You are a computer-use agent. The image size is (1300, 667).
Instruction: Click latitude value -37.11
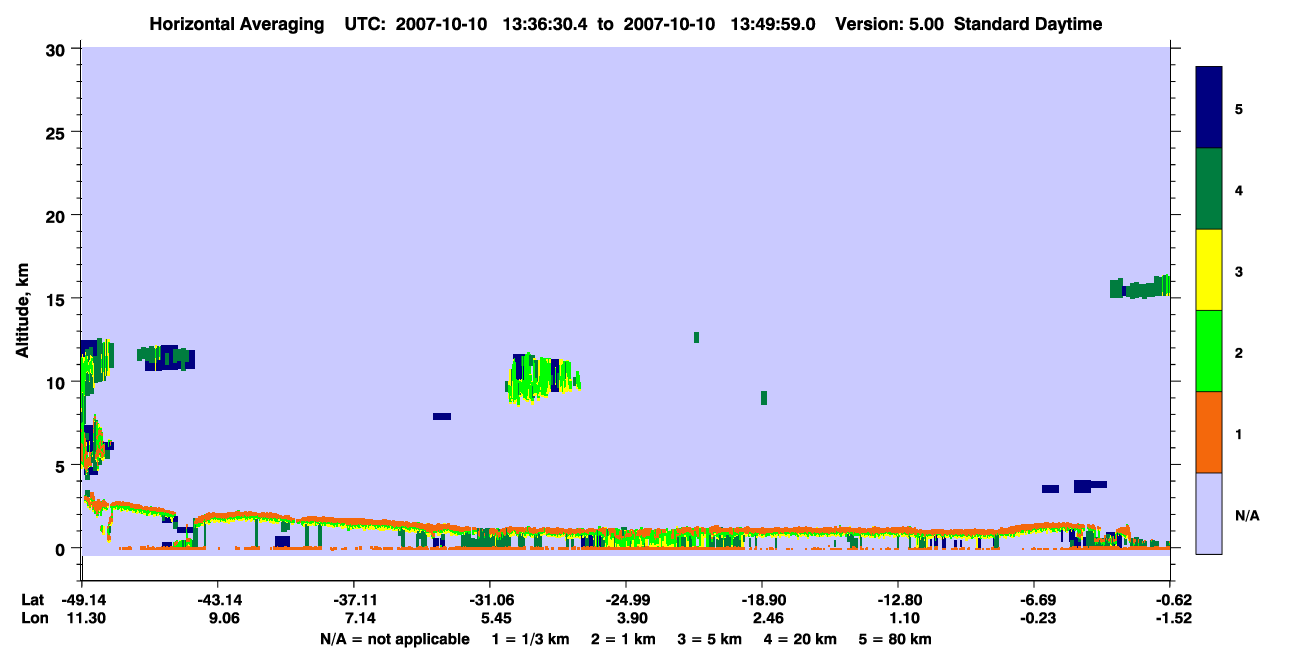(354, 600)
